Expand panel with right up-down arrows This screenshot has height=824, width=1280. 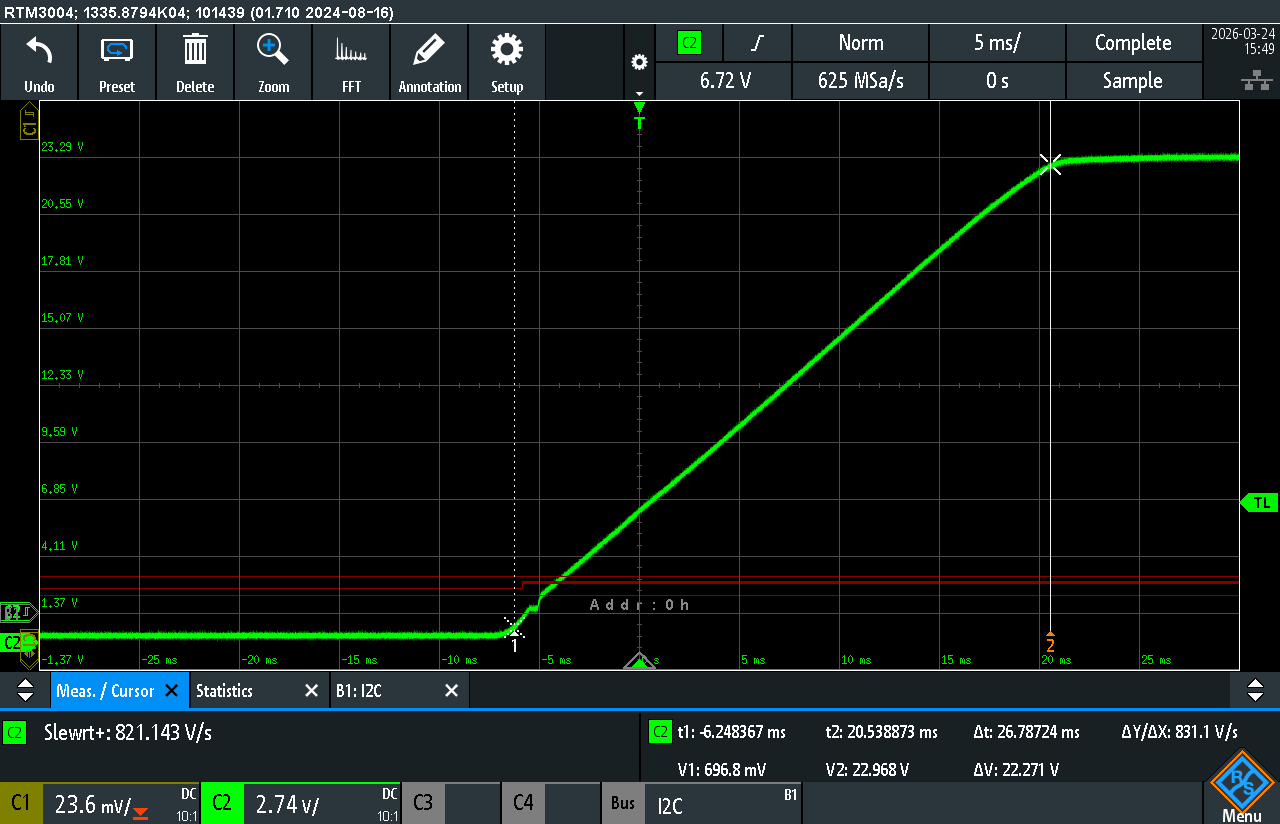point(1255,690)
